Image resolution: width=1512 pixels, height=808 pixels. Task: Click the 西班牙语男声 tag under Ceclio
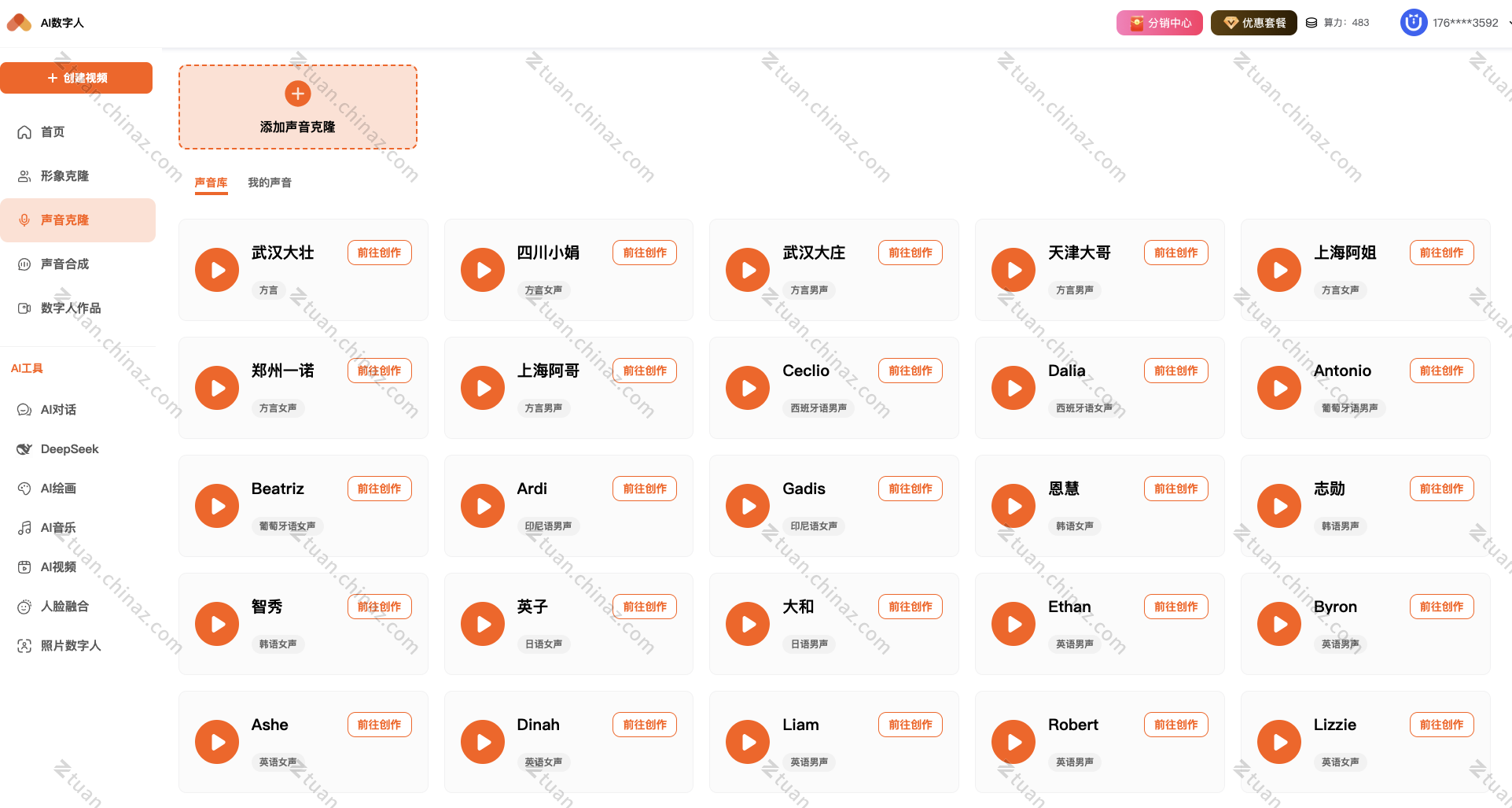pyautogui.click(x=819, y=408)
